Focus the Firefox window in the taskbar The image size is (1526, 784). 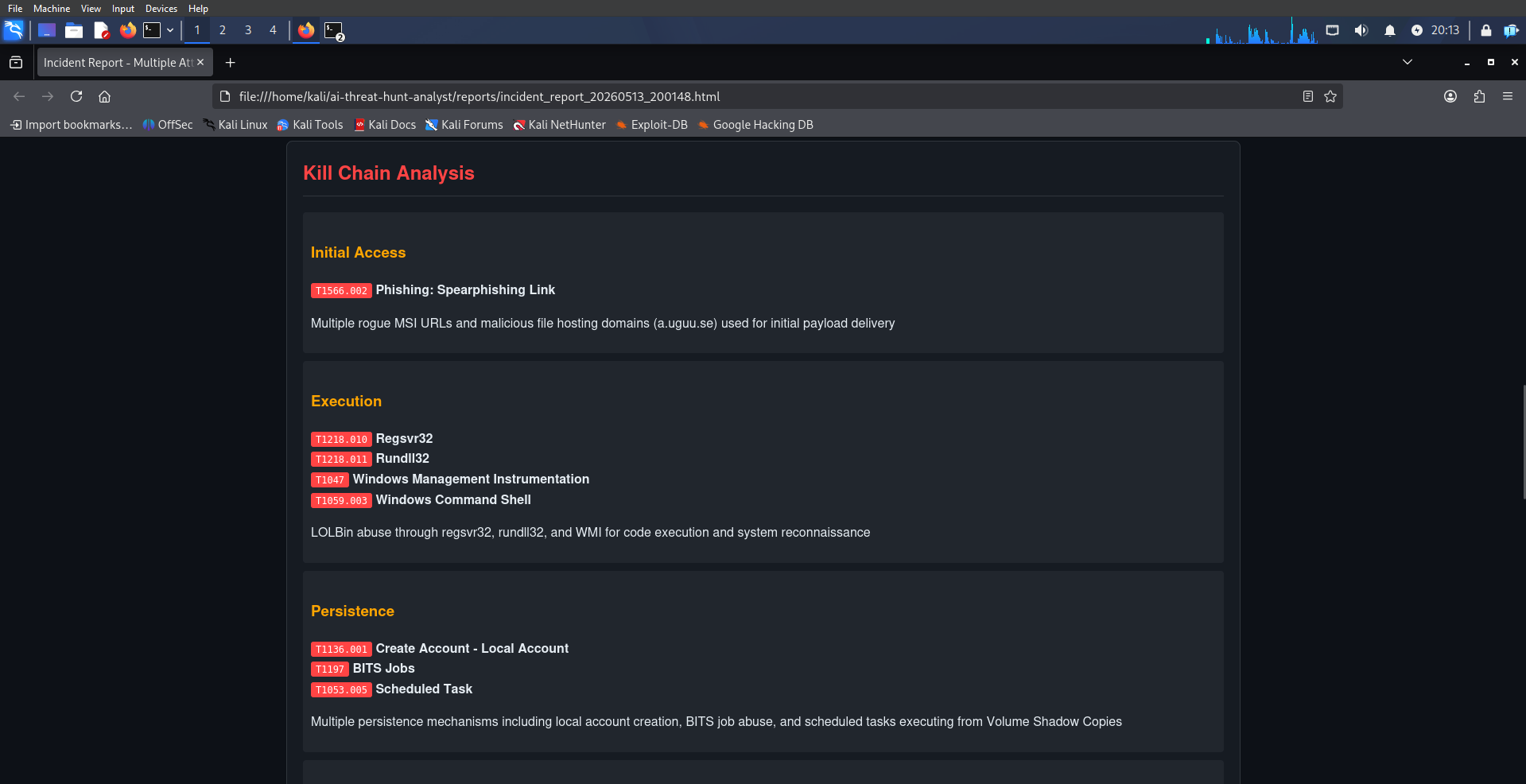click(306, 30)
